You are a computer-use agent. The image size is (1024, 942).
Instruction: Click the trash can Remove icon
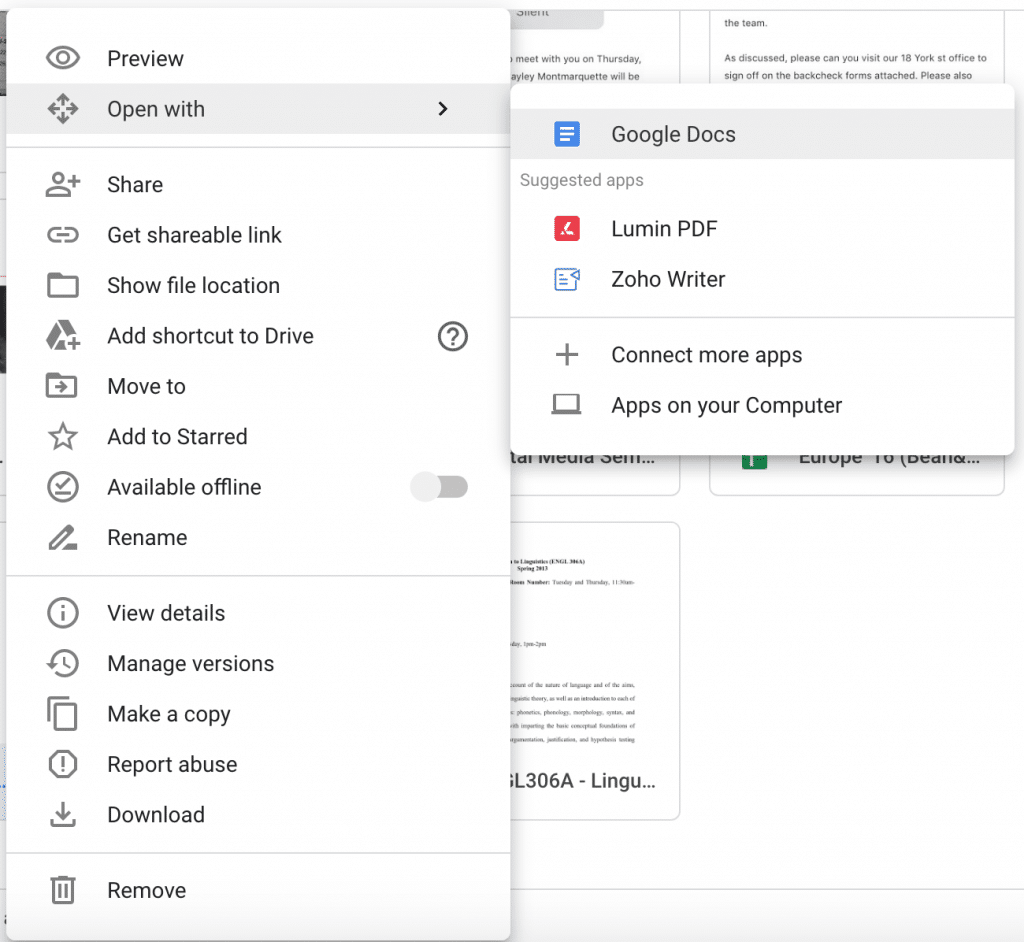pyautogui.click(x=63, y=890)
